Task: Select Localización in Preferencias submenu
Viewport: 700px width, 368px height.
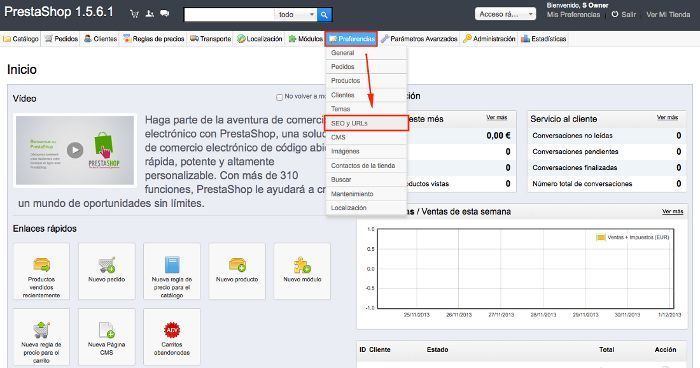Action: [x=366, y=208]
